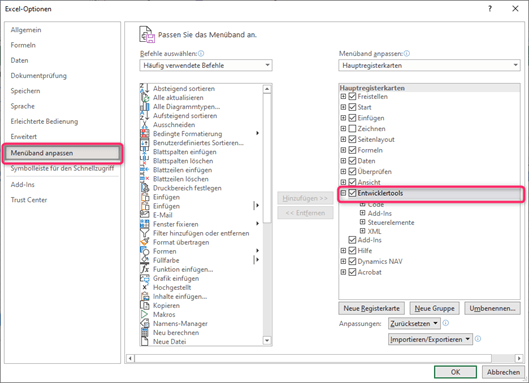Click the Aufsteigend sortieren icon
This screenshot has height=383, width=529.
144,116
